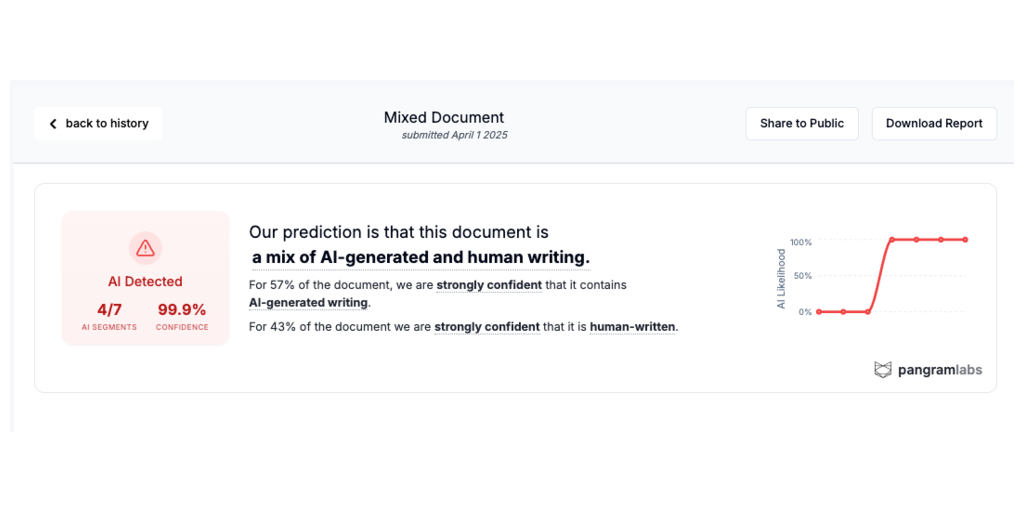This screenshot has width=1024, height=512.
Task: Click the red warning triangle icon
Action: coord(146,247)
